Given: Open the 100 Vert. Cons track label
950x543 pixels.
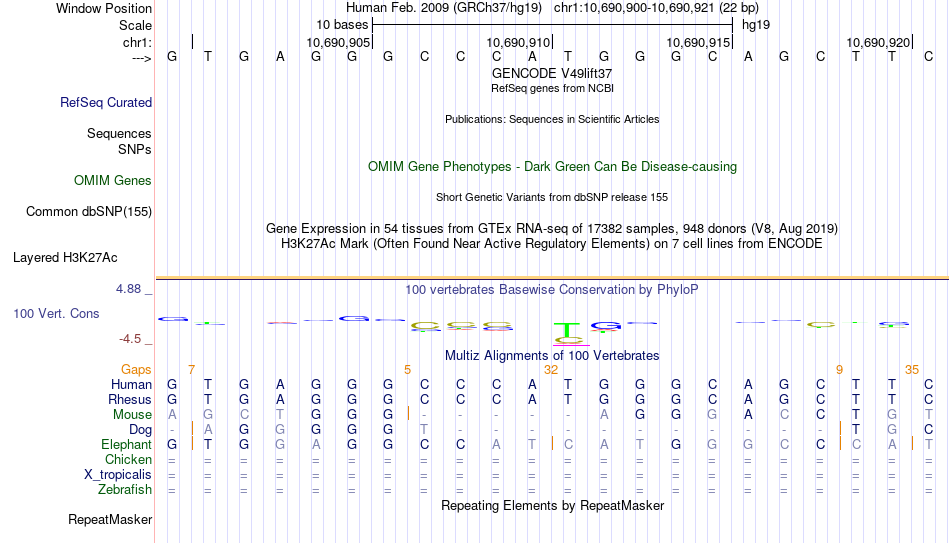Looking at the screenshot, I should coord(56,313).
